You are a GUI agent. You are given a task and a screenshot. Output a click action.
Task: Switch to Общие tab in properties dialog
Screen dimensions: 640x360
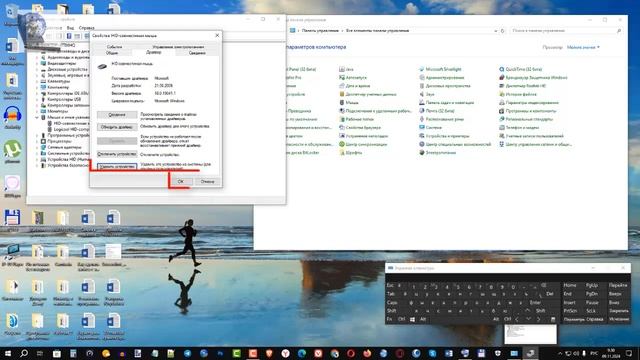point(112,53)
